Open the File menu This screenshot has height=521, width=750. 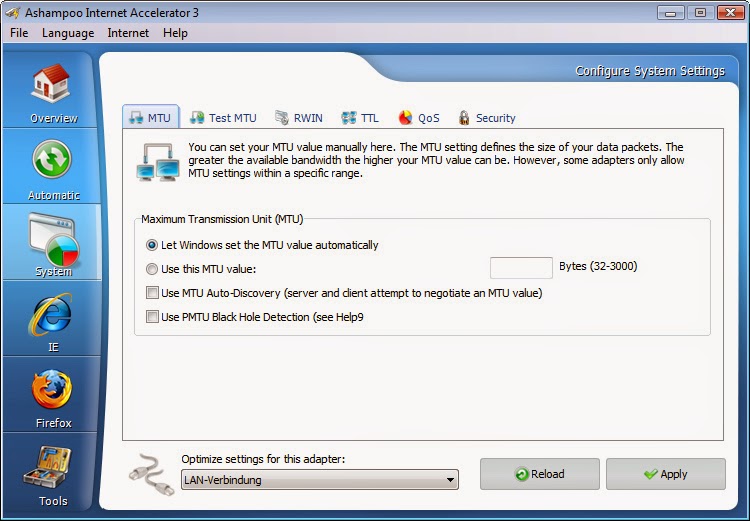(x=19, y=33)
